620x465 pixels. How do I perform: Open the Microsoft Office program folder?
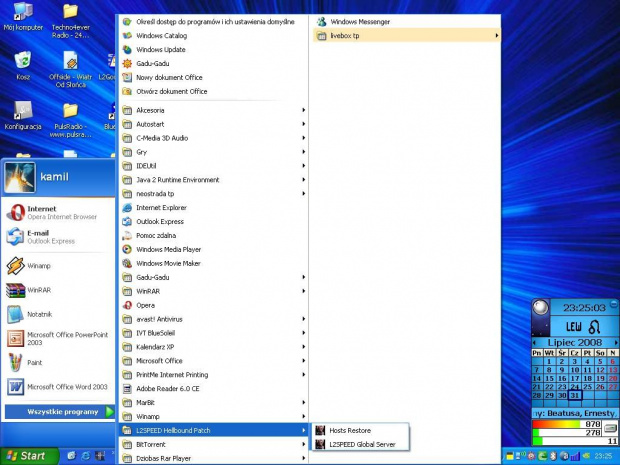coord(214,361)
